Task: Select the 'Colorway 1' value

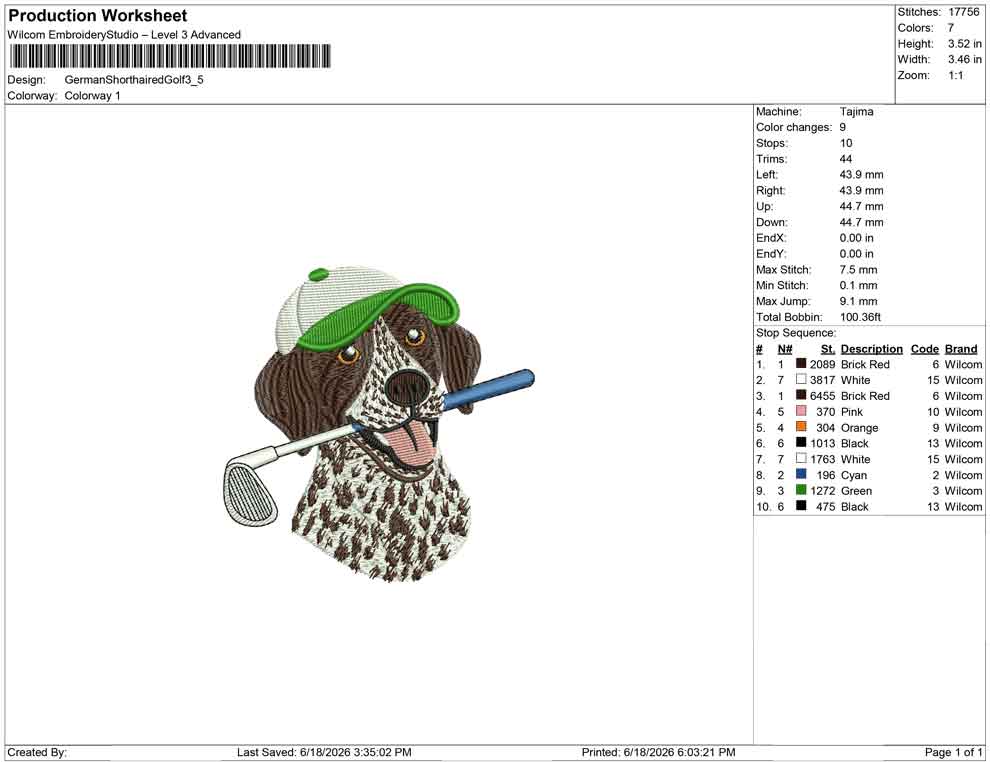Action: 92,96
